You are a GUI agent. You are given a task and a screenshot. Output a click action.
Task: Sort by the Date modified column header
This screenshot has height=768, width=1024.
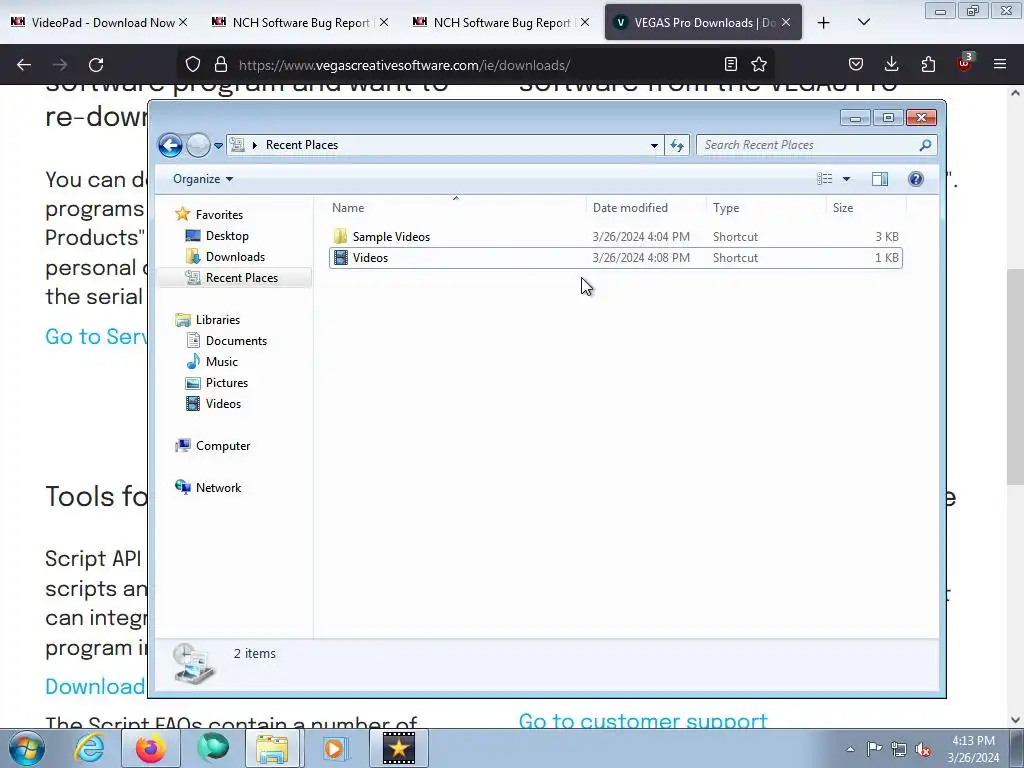[x=646, y=208]
